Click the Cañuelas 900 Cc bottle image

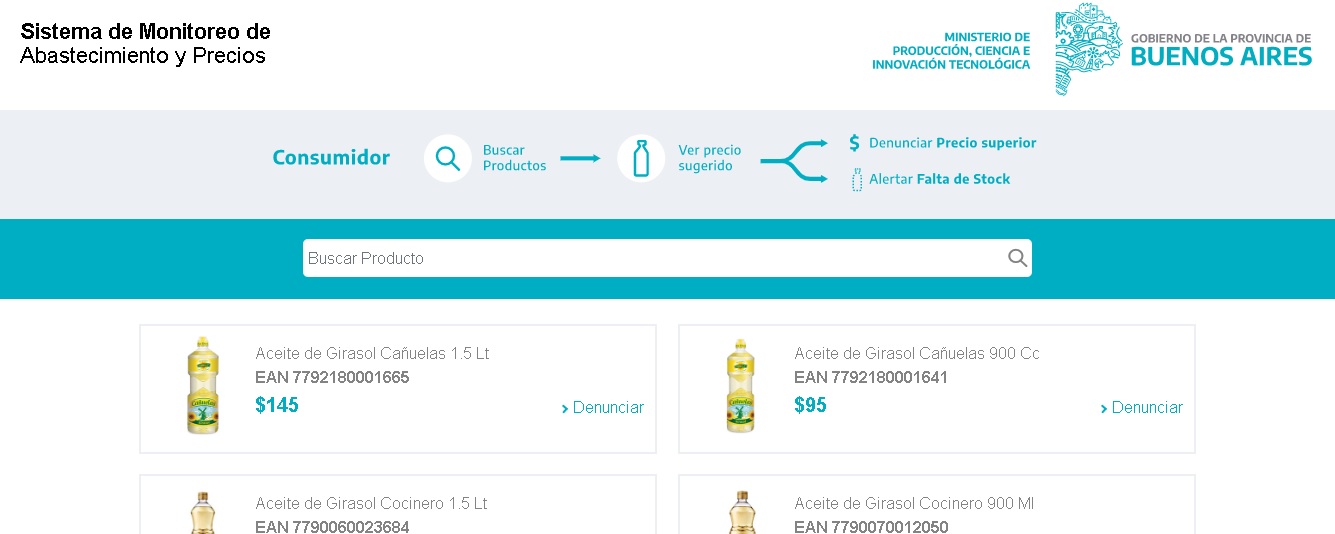point(741,385)
